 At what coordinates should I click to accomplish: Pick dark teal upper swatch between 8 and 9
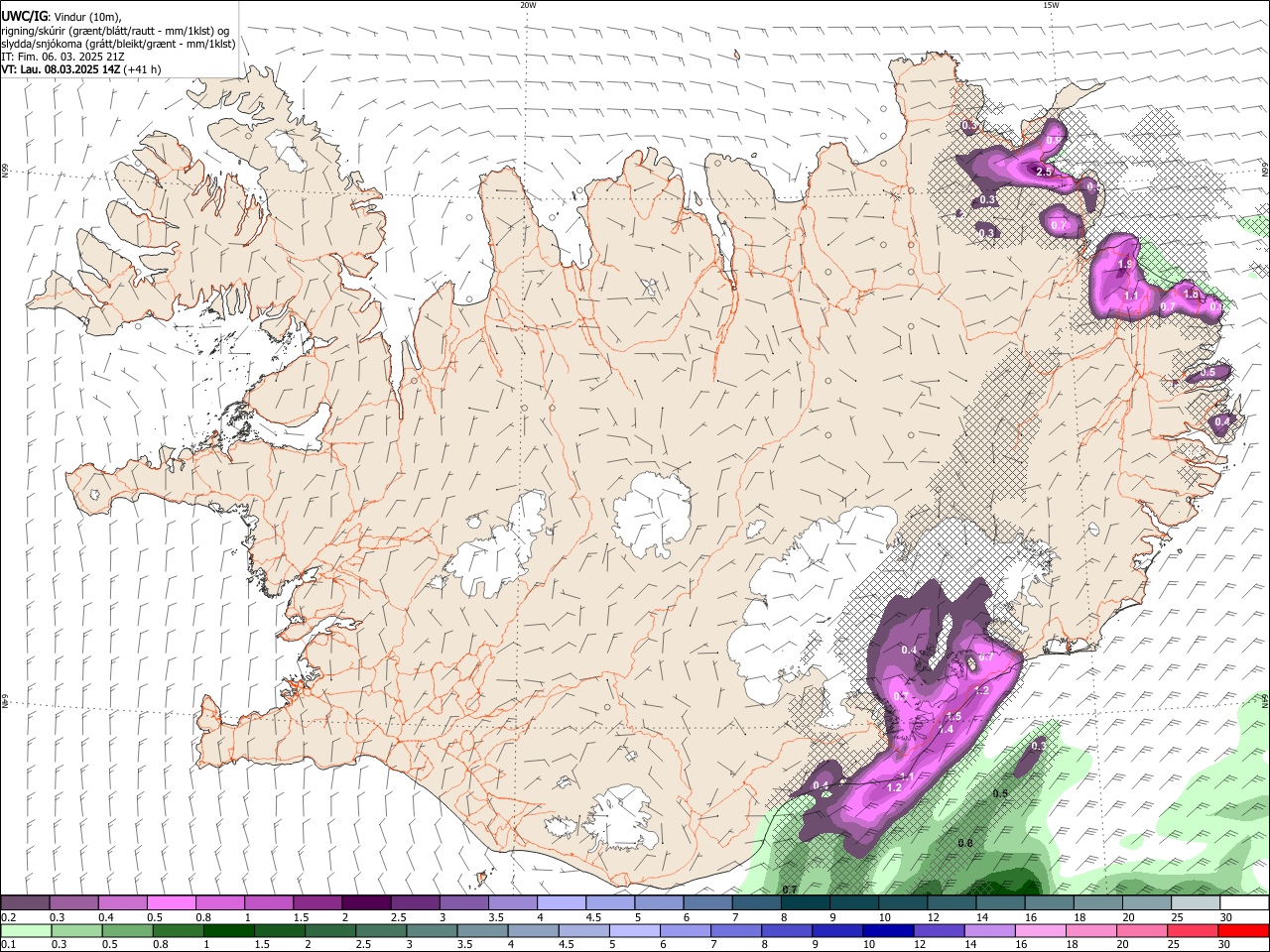pyautogui.click(x=805, y=903)
